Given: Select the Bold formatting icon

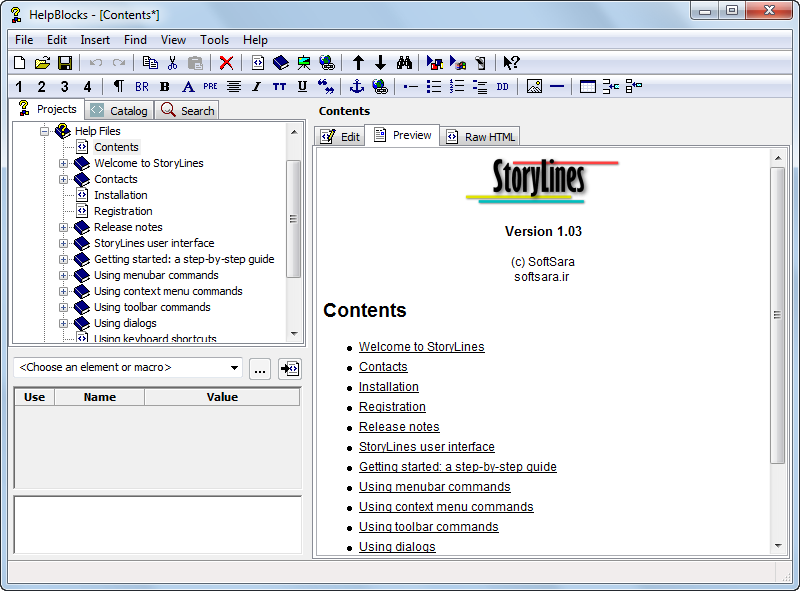Looking at the screenshot, I should point(162,86).
